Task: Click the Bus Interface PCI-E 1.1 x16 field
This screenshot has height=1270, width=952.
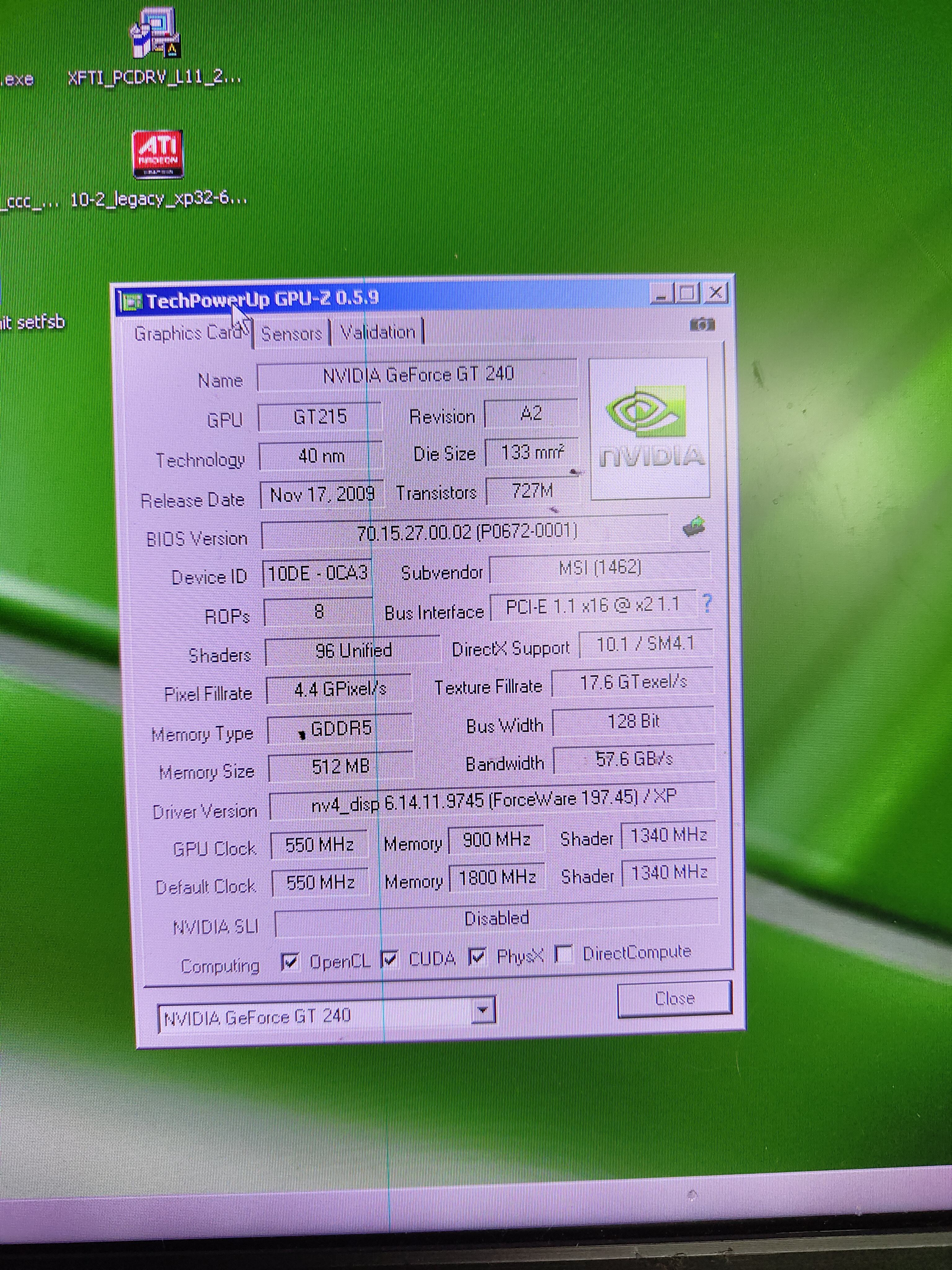Action: (593, 605)
